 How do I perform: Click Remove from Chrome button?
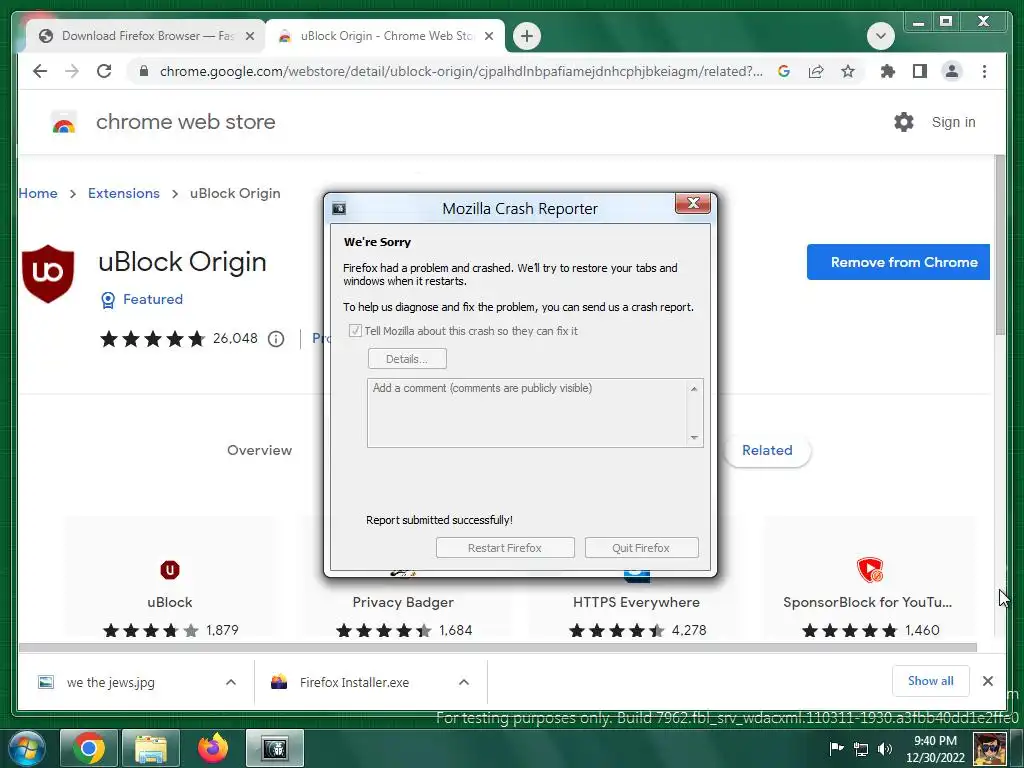pyautogui.click(x=898, y=262)
